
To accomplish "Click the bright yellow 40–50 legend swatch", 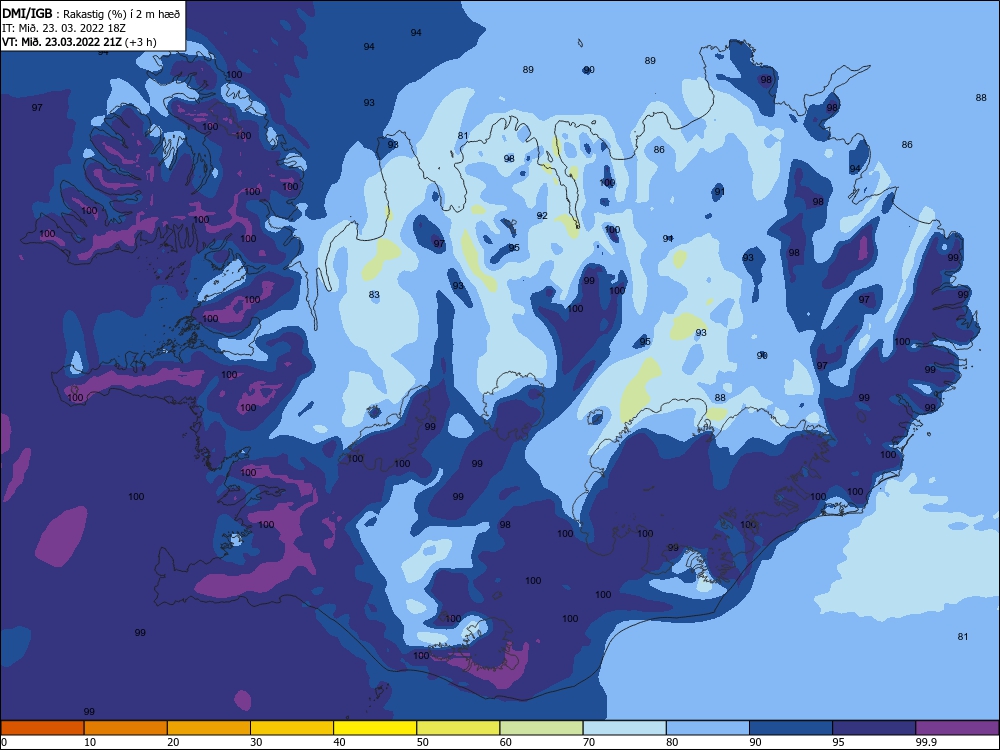I will [x=375, y=728].
